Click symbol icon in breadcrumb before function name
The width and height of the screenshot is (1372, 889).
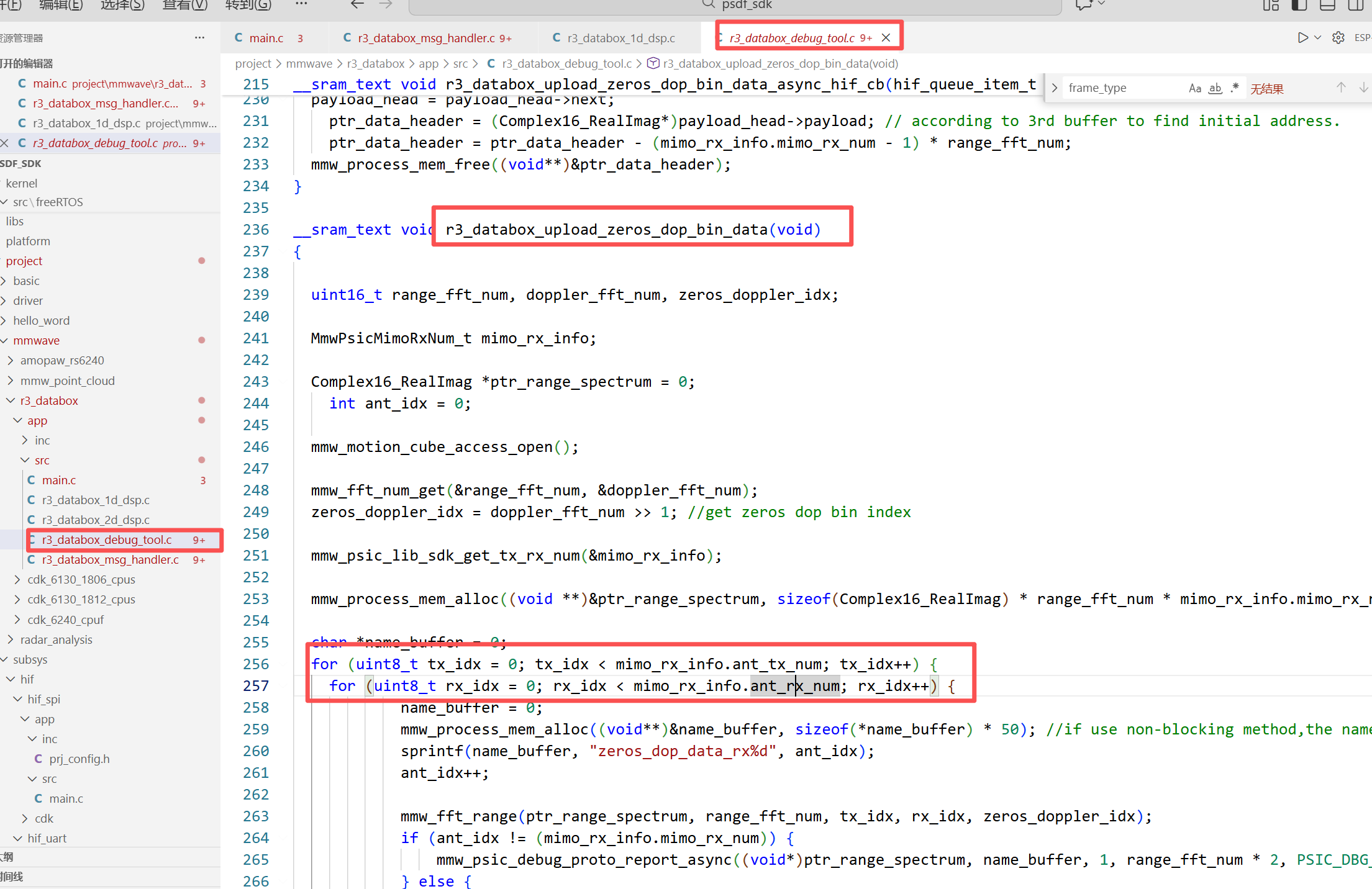coord(653,63)
